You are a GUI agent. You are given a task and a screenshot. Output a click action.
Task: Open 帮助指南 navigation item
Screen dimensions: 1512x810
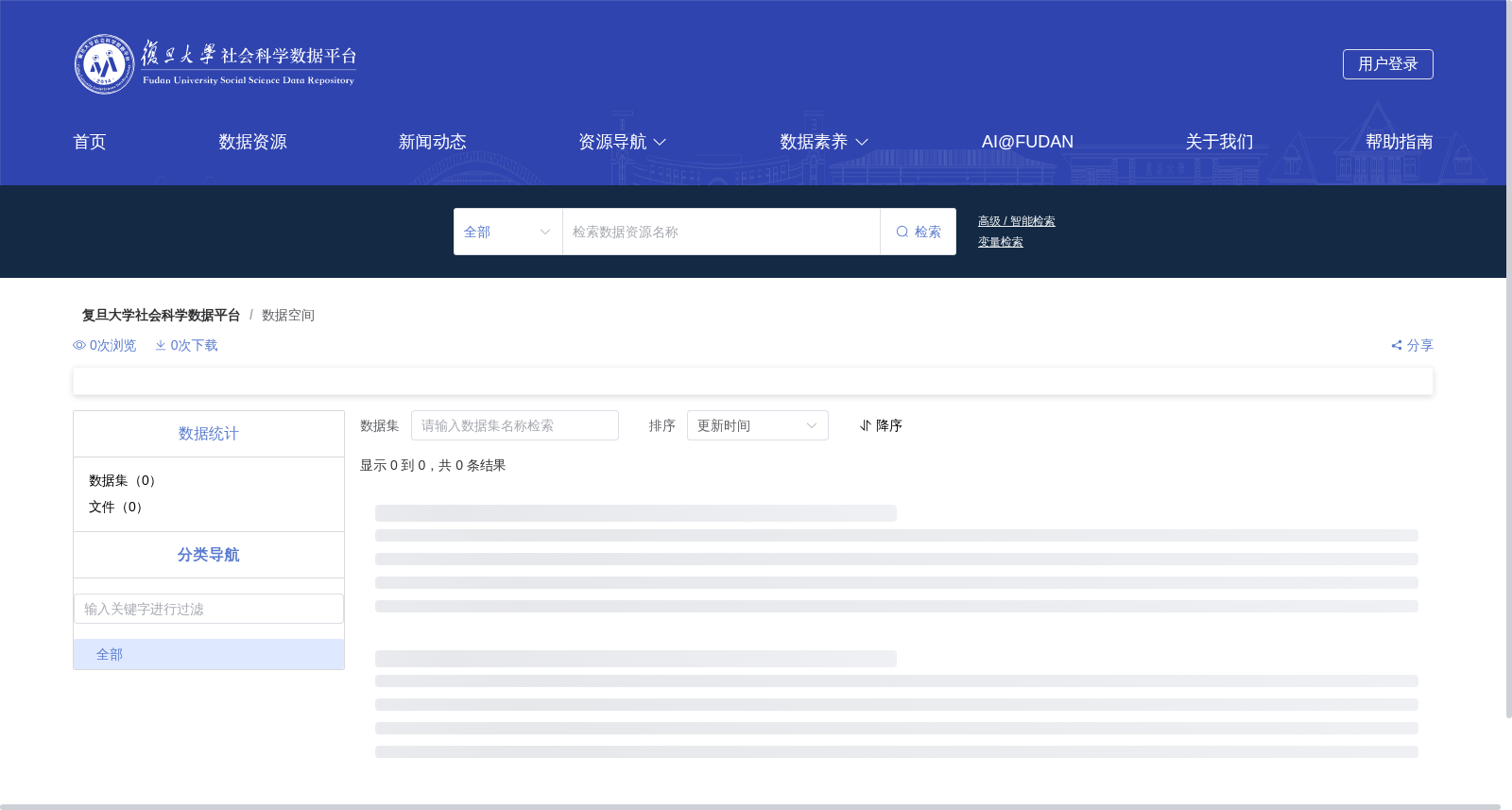pyautogui.click(x=1400, y=142)
